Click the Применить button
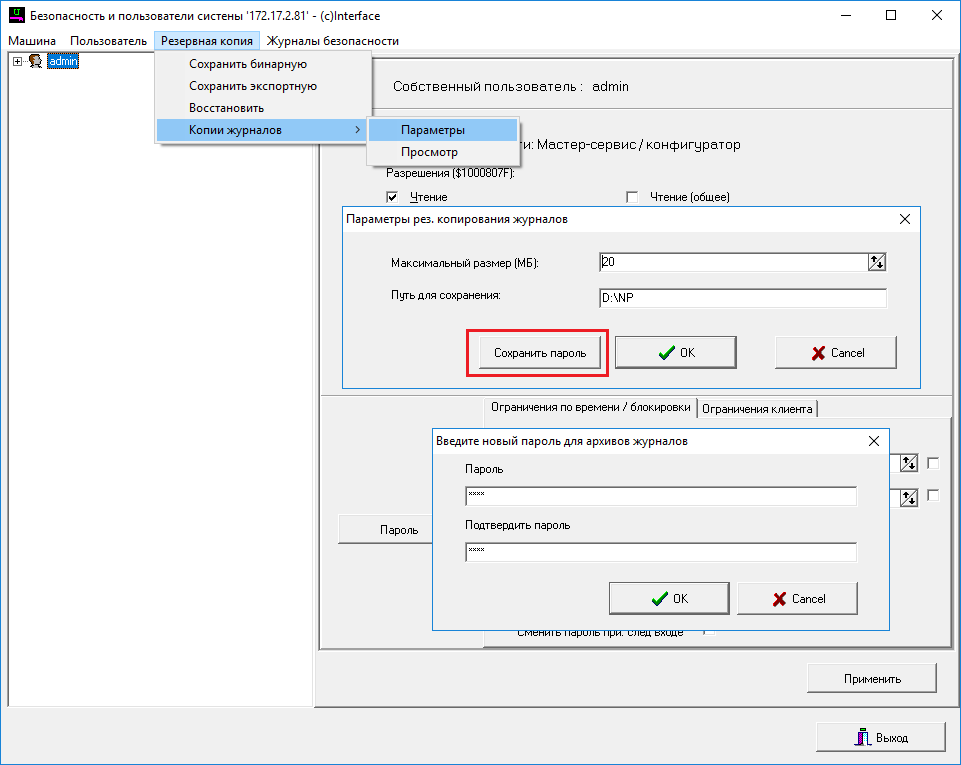Viewport: 961px width, 765px height. click(871, 678)
